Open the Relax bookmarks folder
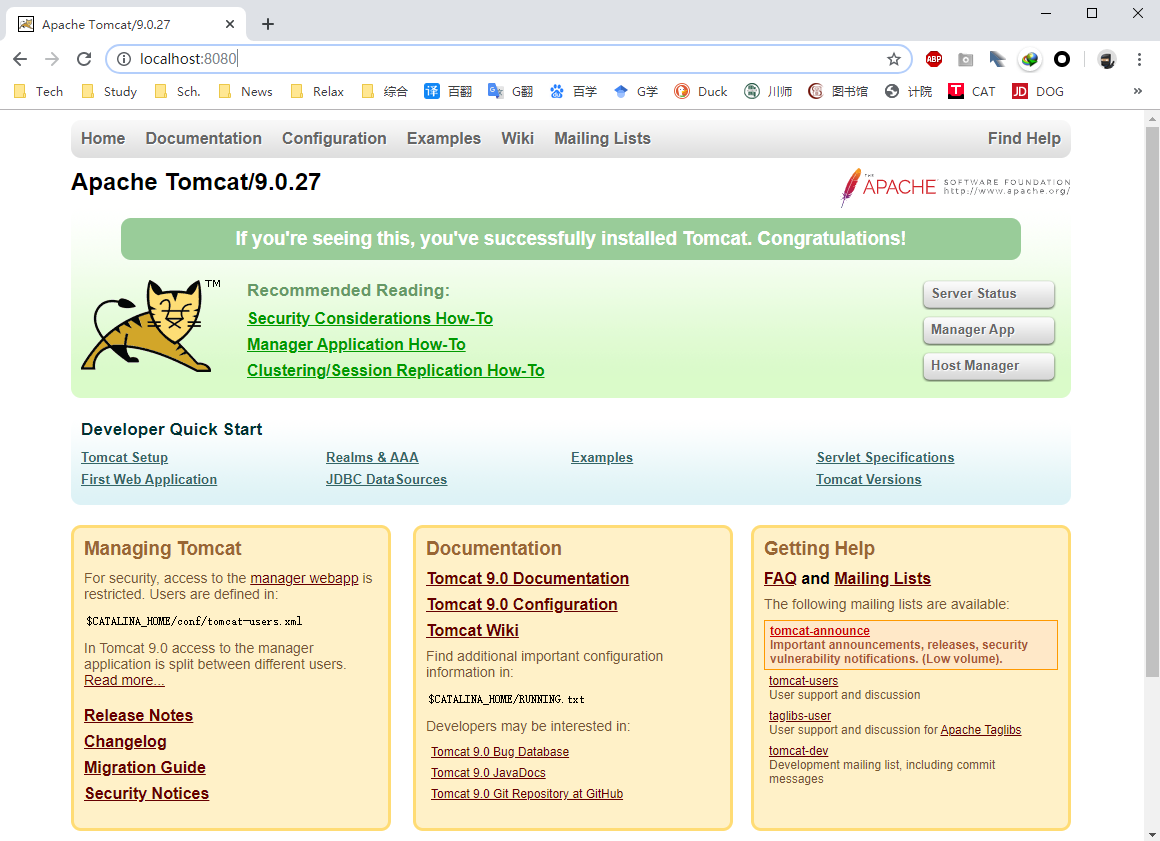Viewport: 1160px width, 841px height. pos(317,92)
